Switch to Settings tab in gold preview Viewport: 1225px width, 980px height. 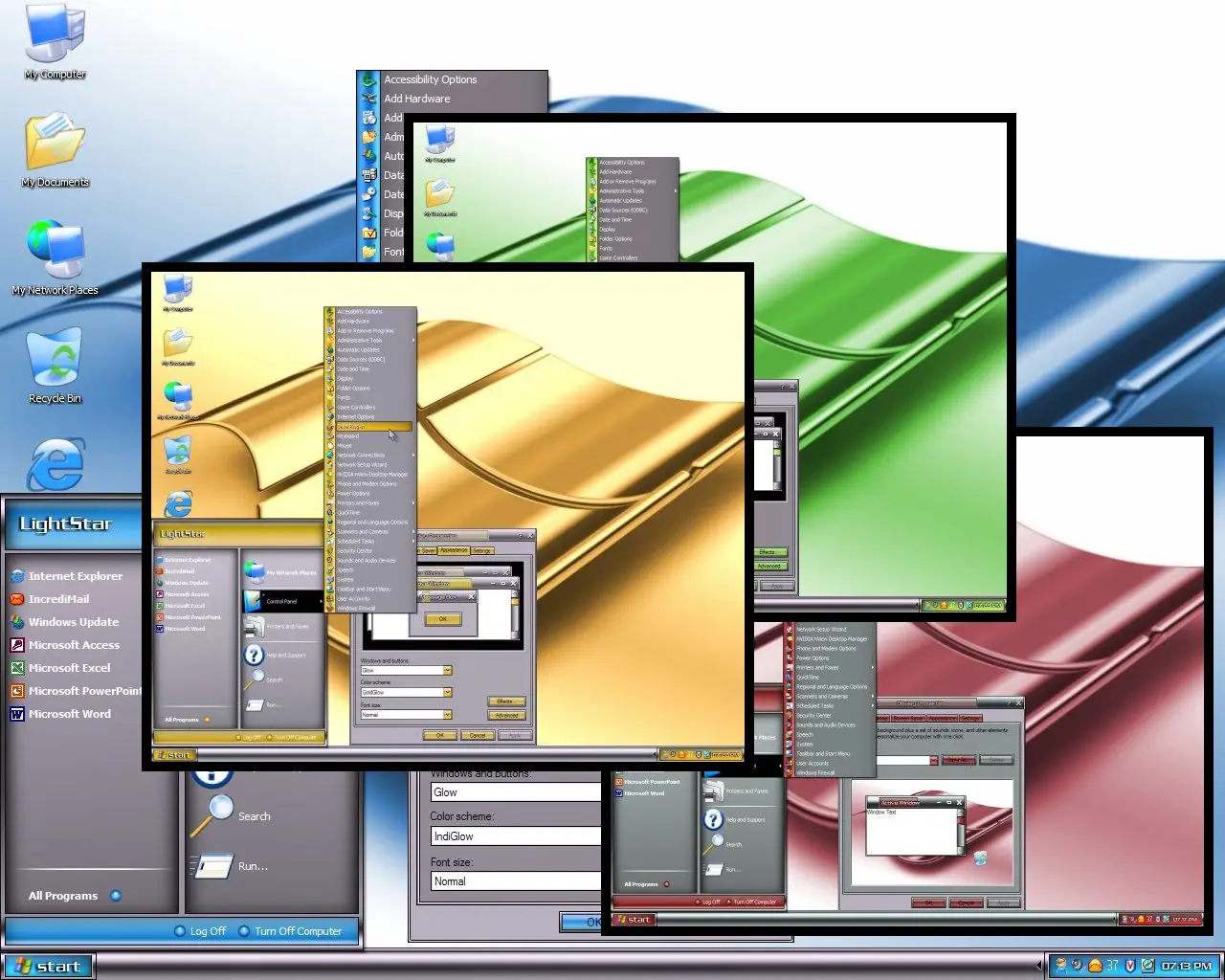pyautogui.click(x=482, y=550)
